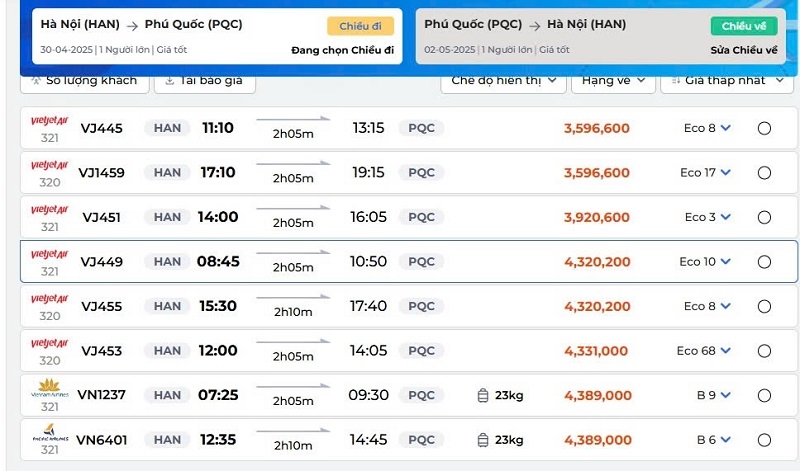Click the Vietnam Airlines logo for VN1237
The height and width of the screenshot is (471, 800).
(x=49, y=387)
